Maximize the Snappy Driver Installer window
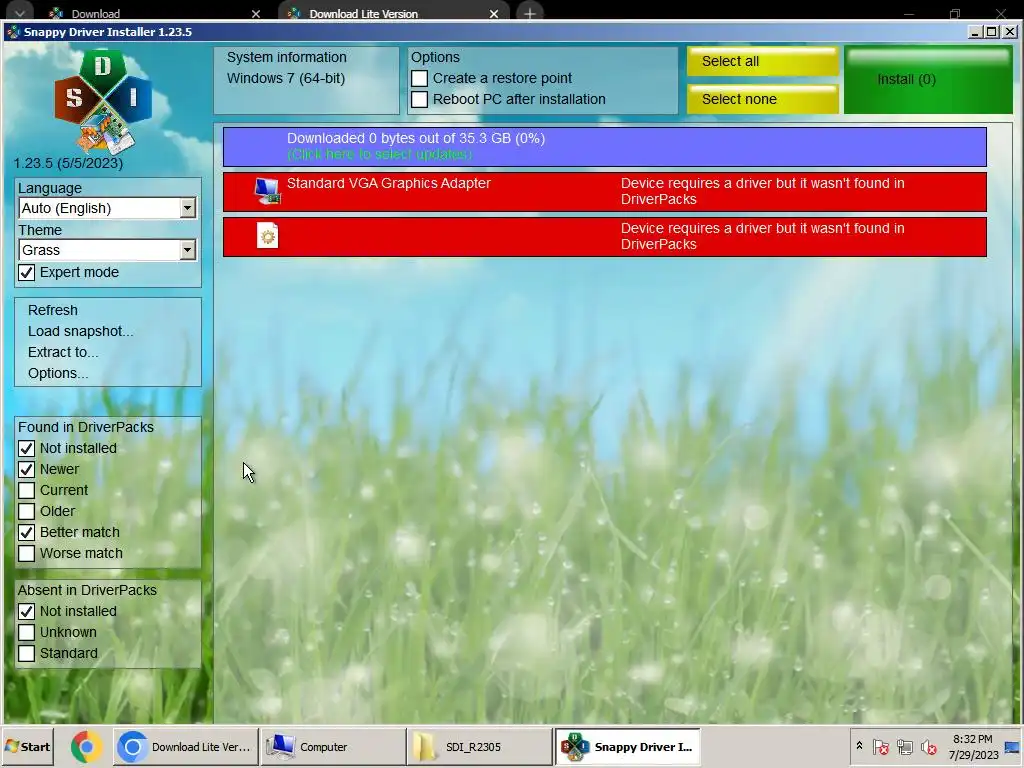Viewport: 1024px width, 768px height. coord(992,31)
